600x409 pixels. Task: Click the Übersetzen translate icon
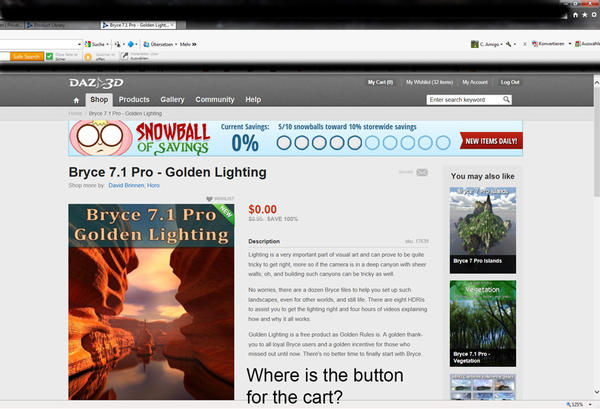pyautogui.click(x=146, y=44)
